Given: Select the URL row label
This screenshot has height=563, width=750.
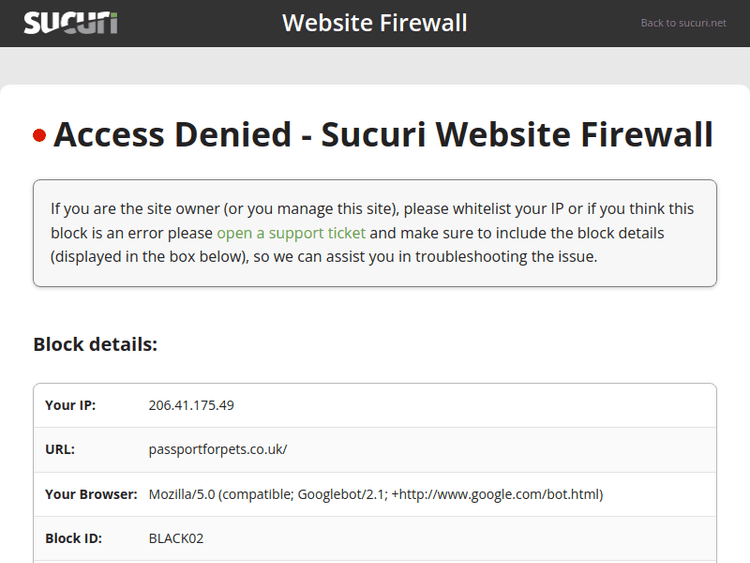Looking at the screenshot, I should click(60, 450).
